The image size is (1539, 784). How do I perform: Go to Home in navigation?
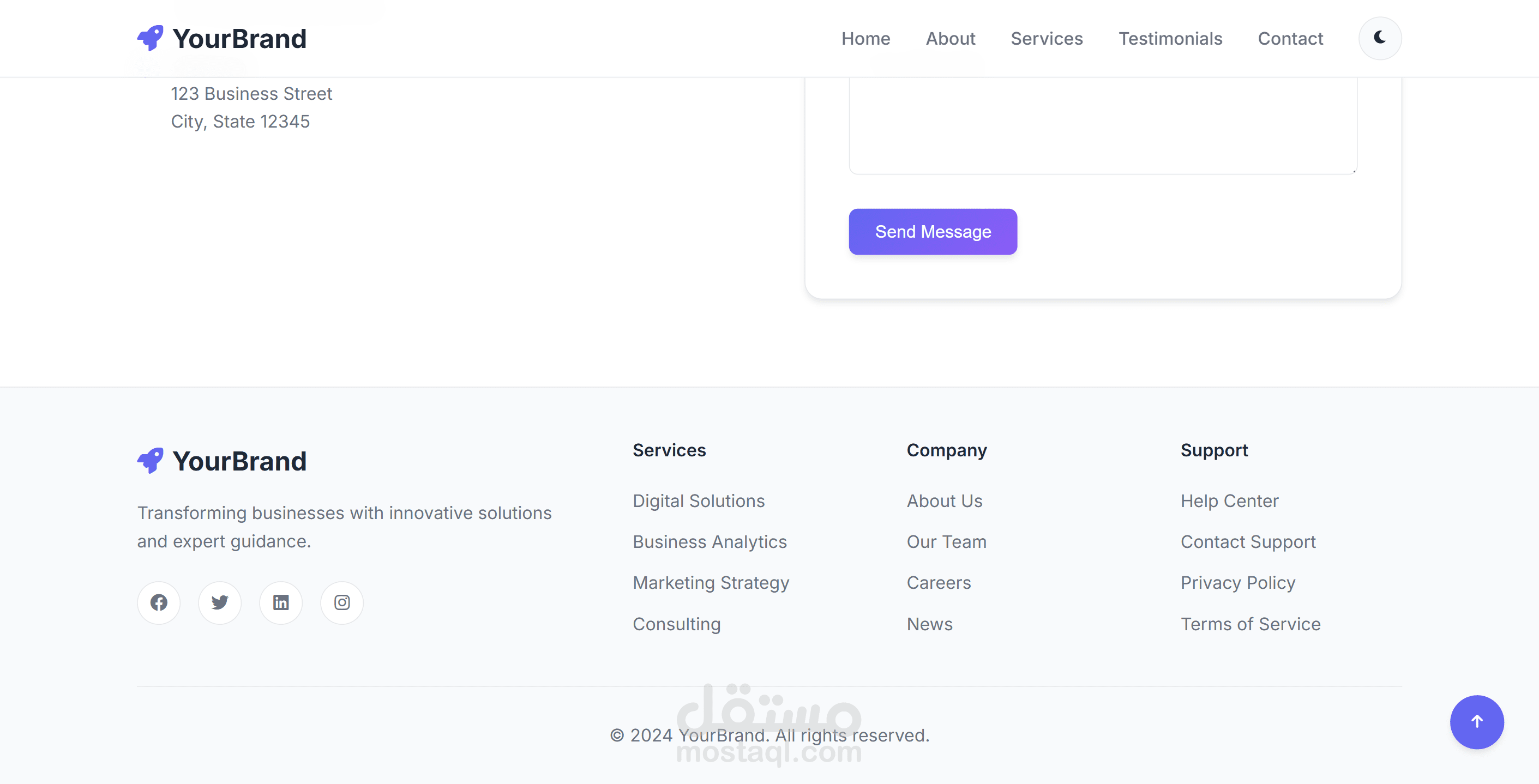pos(865,39)
